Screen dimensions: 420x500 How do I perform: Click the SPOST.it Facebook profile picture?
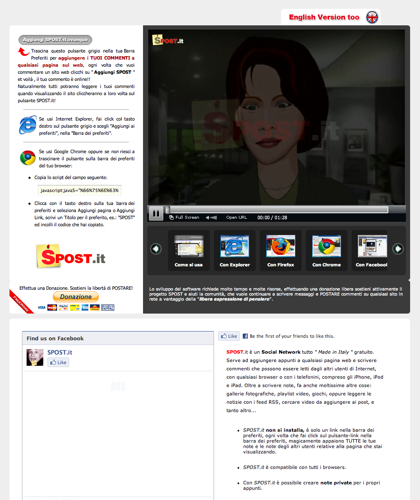35,357
